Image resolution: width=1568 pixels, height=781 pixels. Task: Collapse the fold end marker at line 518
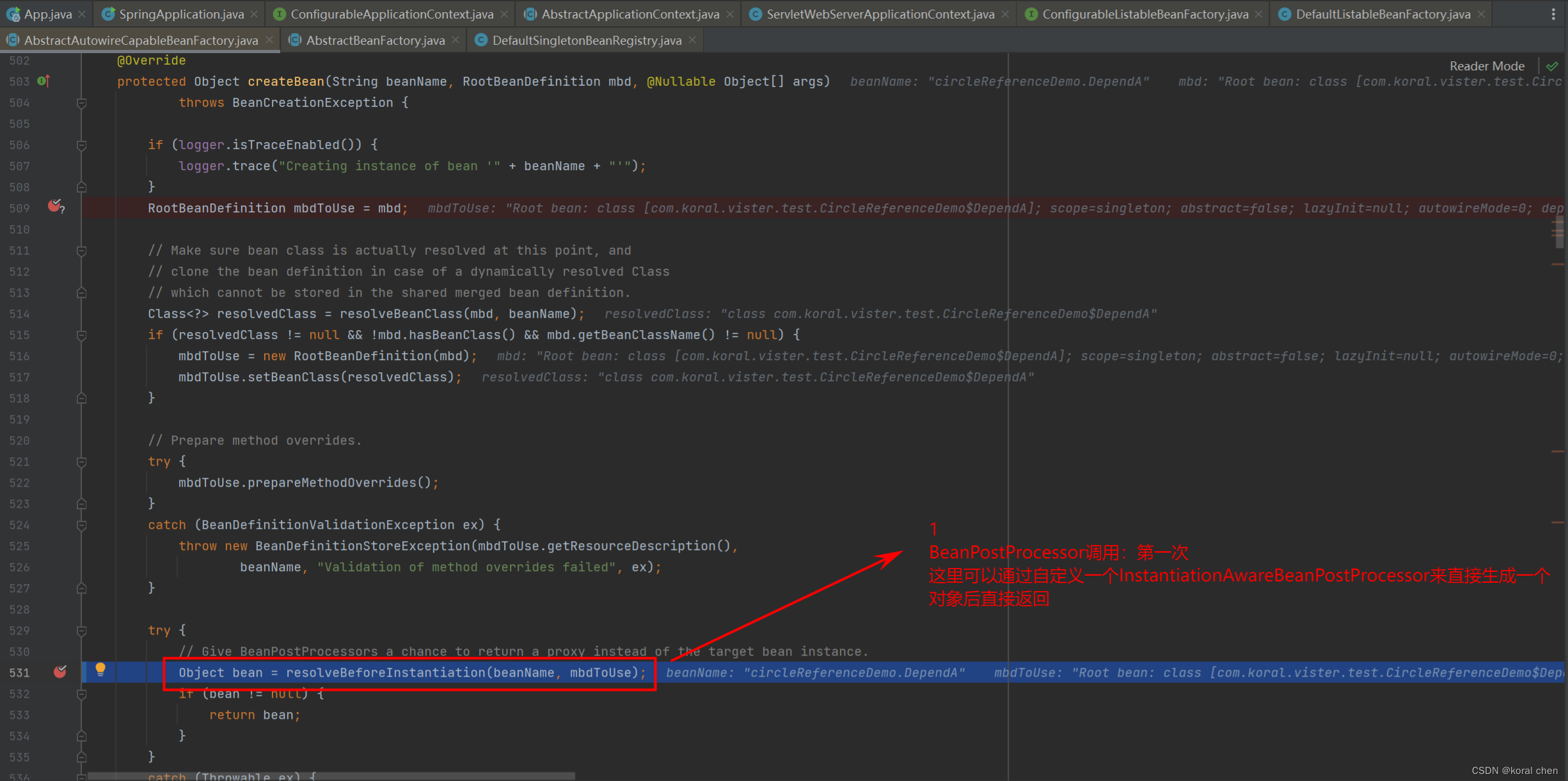coord(81,398)
